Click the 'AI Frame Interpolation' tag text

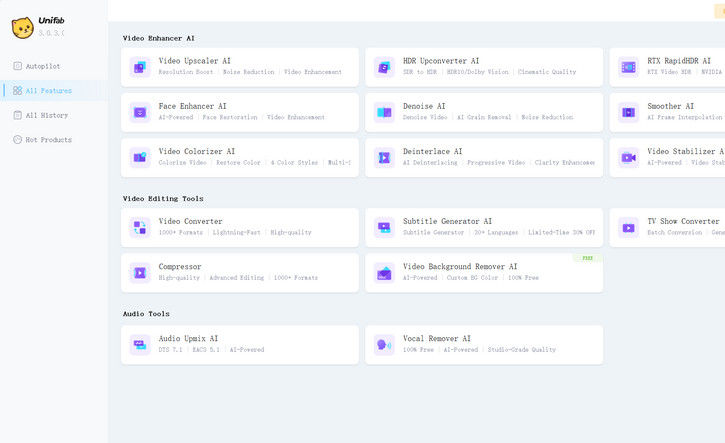[685, 117]
